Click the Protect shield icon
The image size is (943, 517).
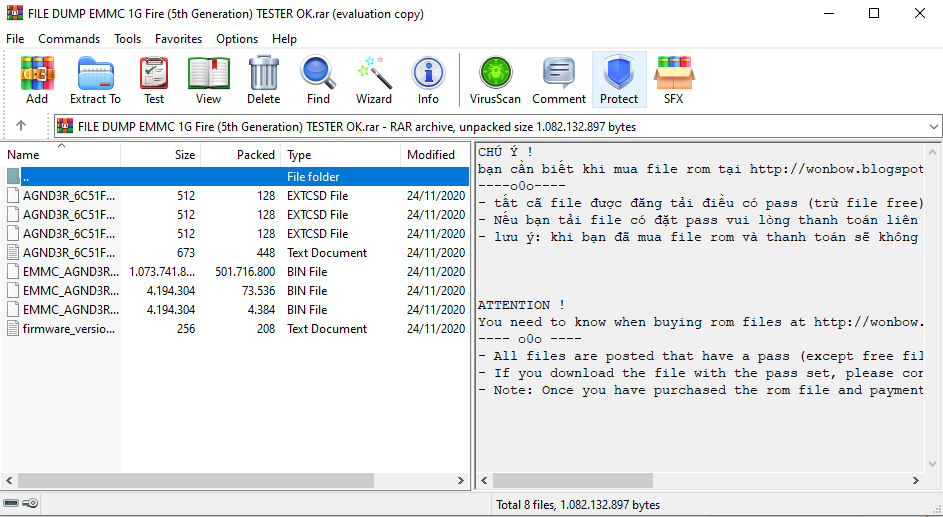point(619,73)
